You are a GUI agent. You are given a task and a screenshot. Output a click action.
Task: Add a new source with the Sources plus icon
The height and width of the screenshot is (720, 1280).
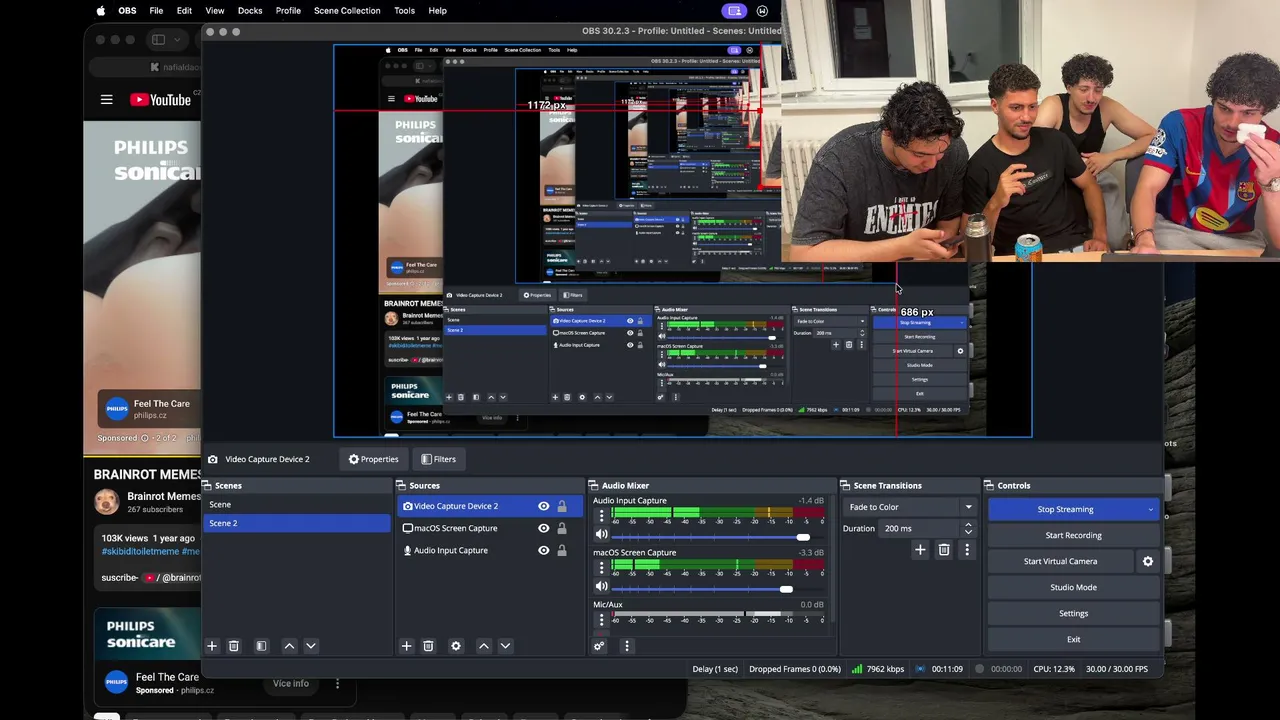pyautogui.click(x=406, y=646)
